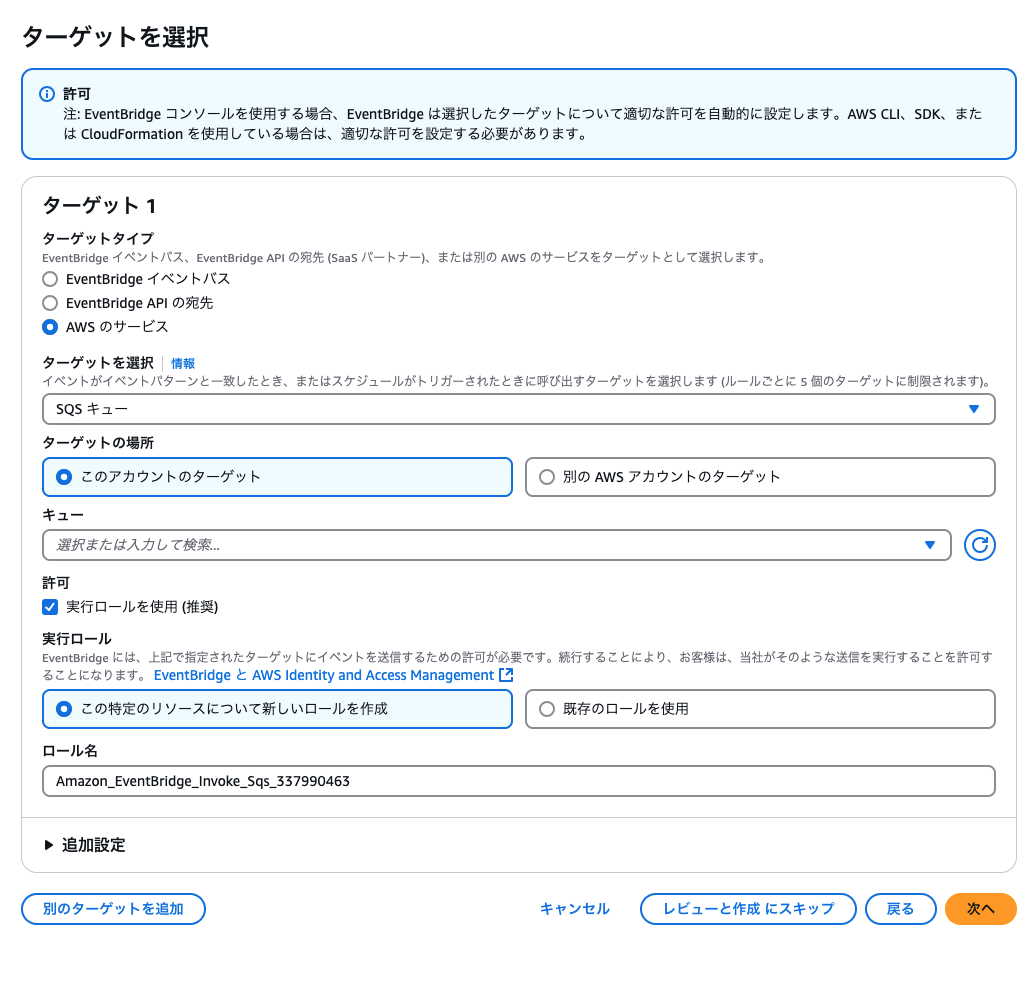The width and height of the screenshot is (1030, 992).
Task: Click the info icon in the 許可 notice
Action: (47, 94)
